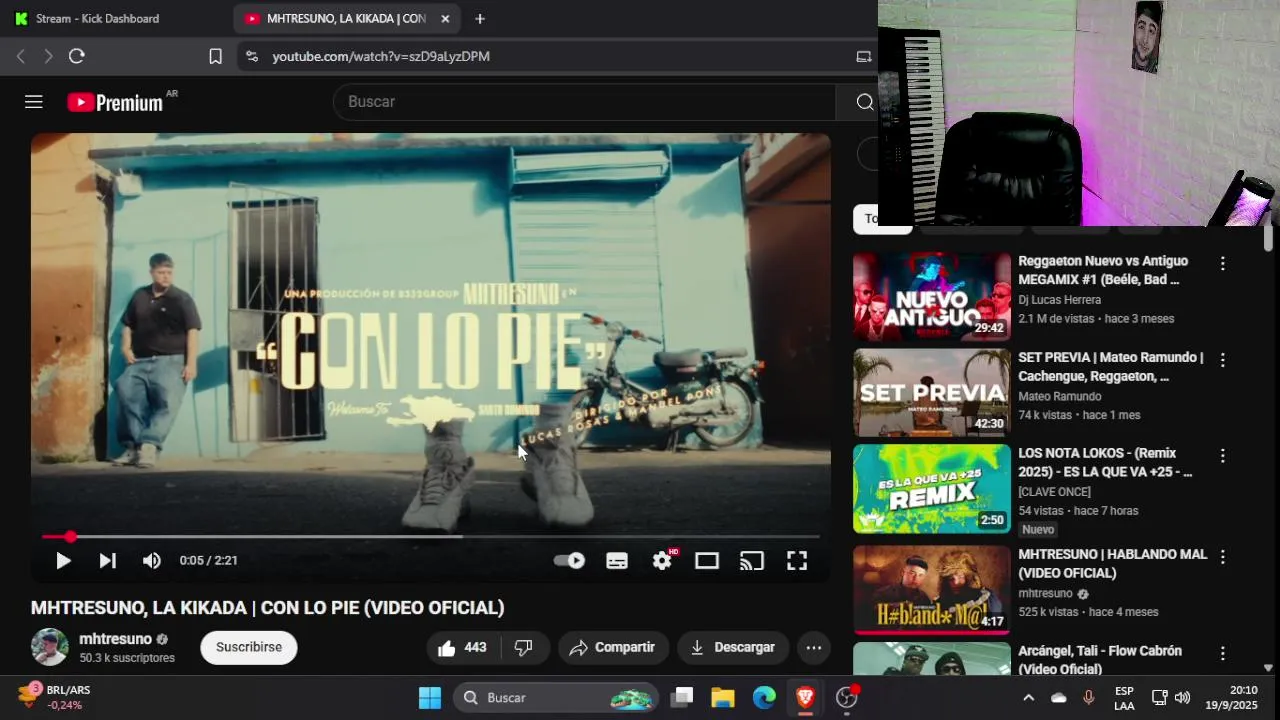Go back in browser
Viewport: 1280px width, 720px height.
pos(20,57)
